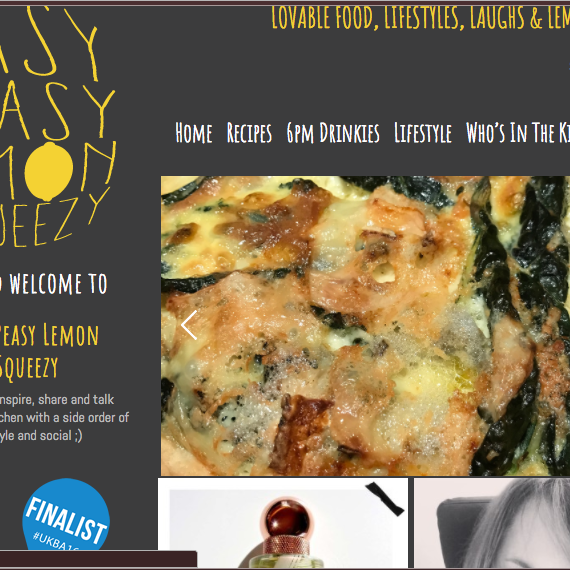Click the yellow lemon logo graphic
570x570 pixels.
tap(49, 171)
